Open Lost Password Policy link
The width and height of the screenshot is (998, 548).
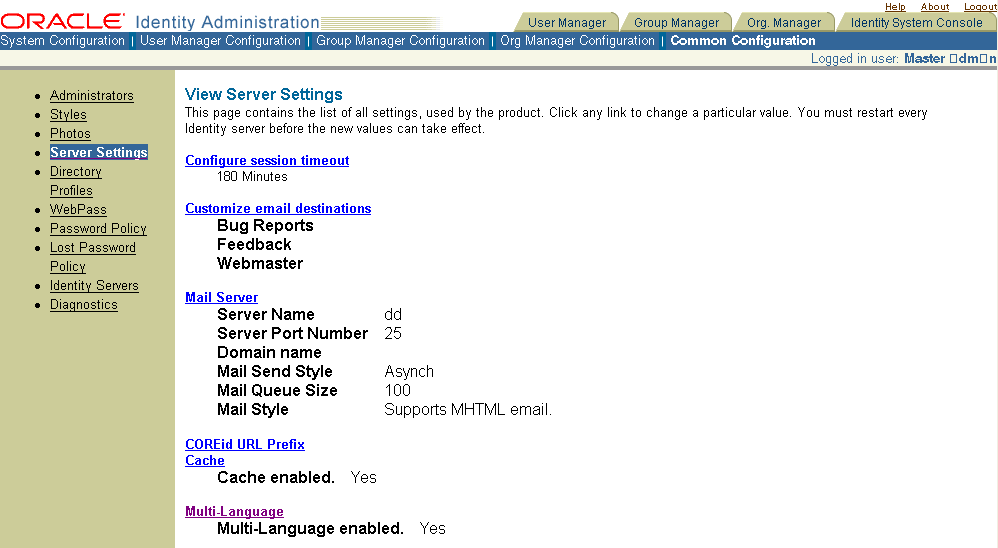(93, 257)
